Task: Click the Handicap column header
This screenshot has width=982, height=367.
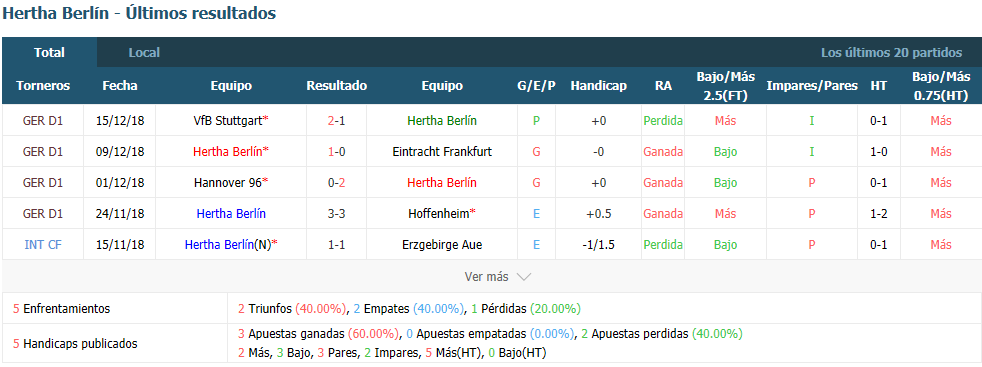Action: coord(598,86)
